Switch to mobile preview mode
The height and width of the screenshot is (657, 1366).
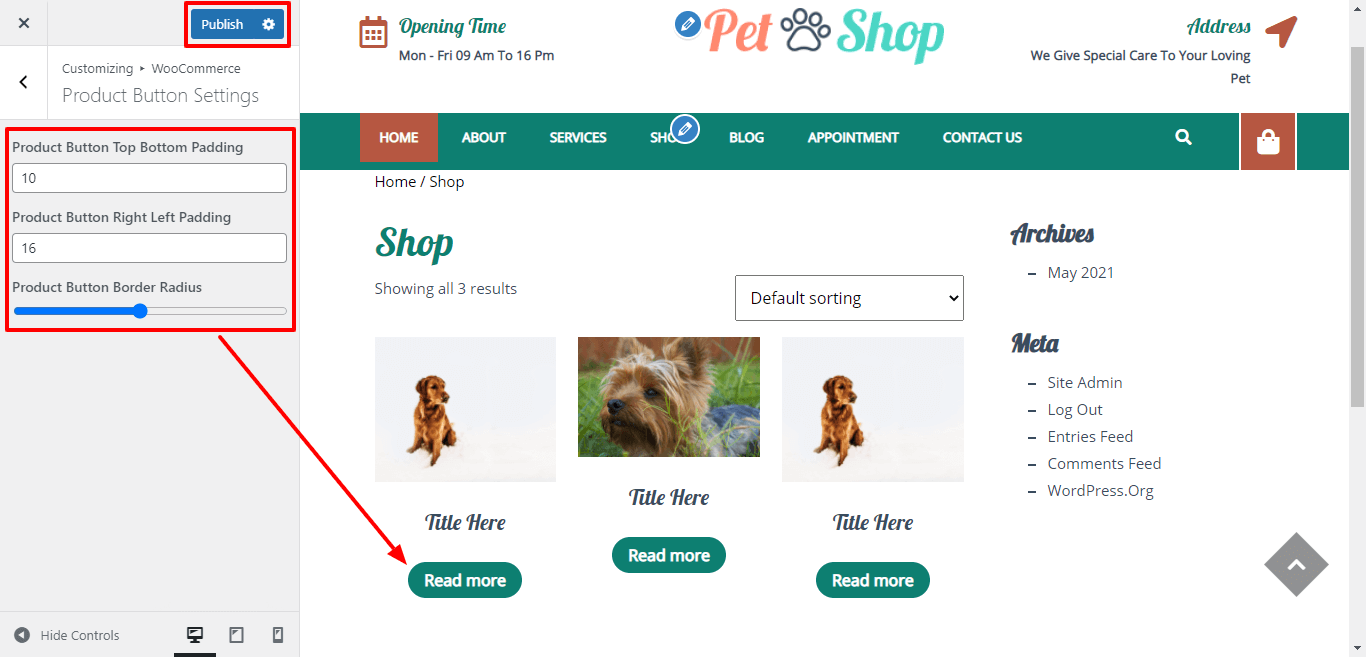[278, 635]
